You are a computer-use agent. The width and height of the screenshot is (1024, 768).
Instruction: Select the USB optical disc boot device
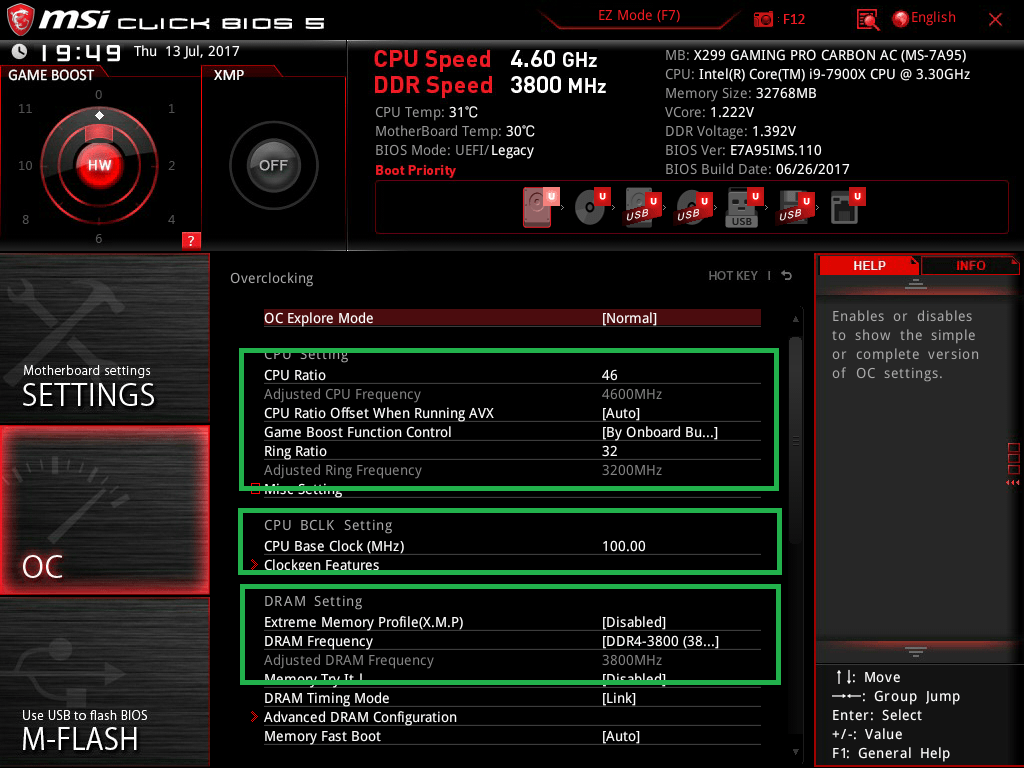(693, 206)
